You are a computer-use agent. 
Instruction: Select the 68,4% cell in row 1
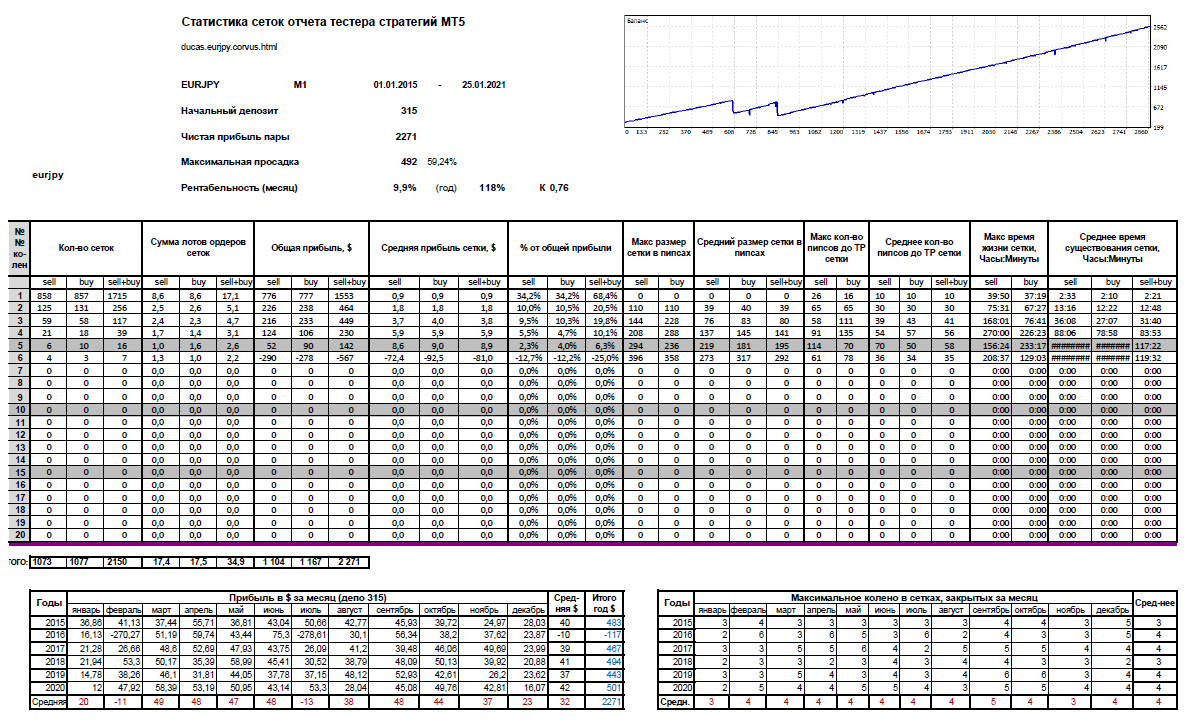(604, 296)
